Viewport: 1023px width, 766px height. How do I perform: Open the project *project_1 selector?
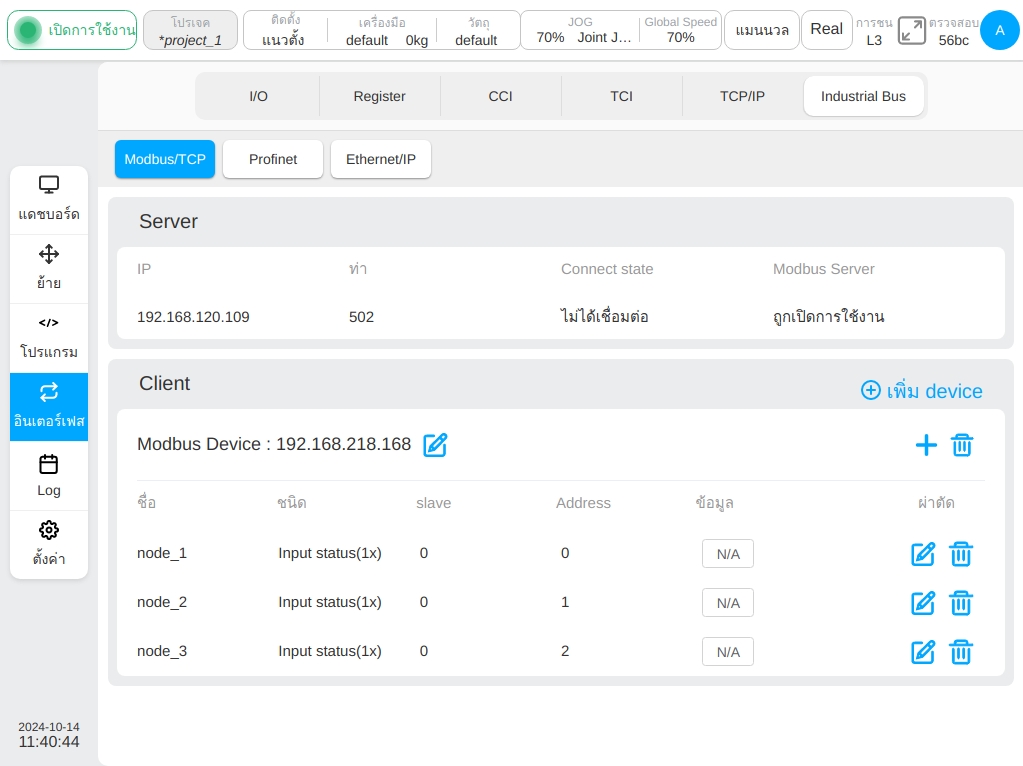coord(191,30)
